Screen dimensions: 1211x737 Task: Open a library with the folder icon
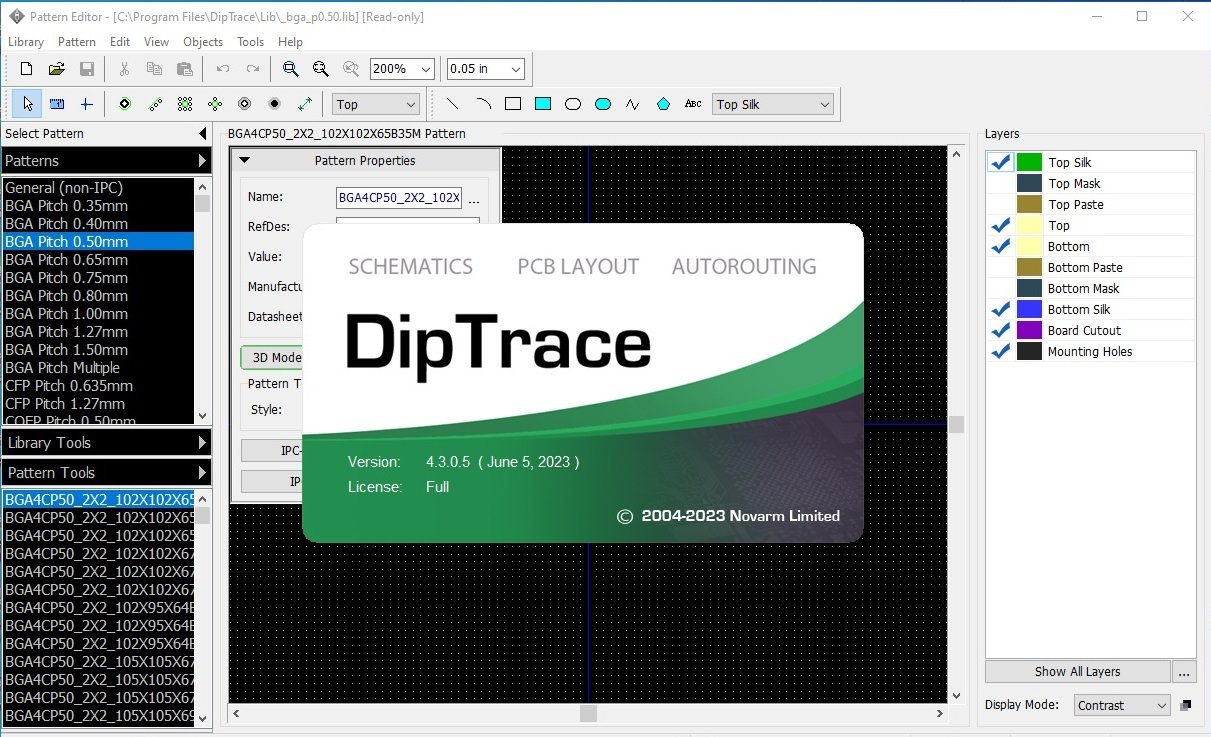57,69
